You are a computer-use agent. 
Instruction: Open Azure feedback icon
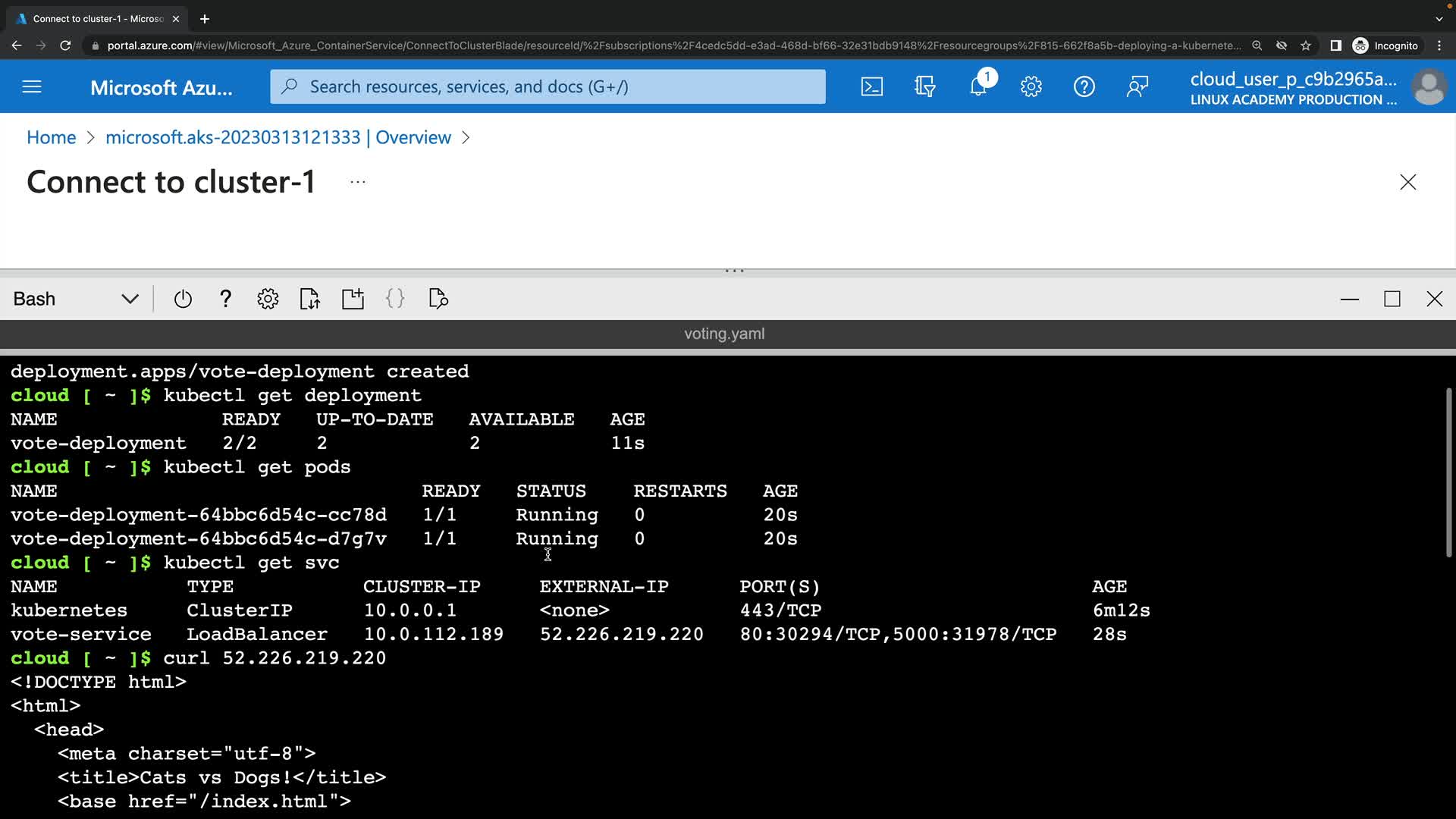(x=1137, y=86)
